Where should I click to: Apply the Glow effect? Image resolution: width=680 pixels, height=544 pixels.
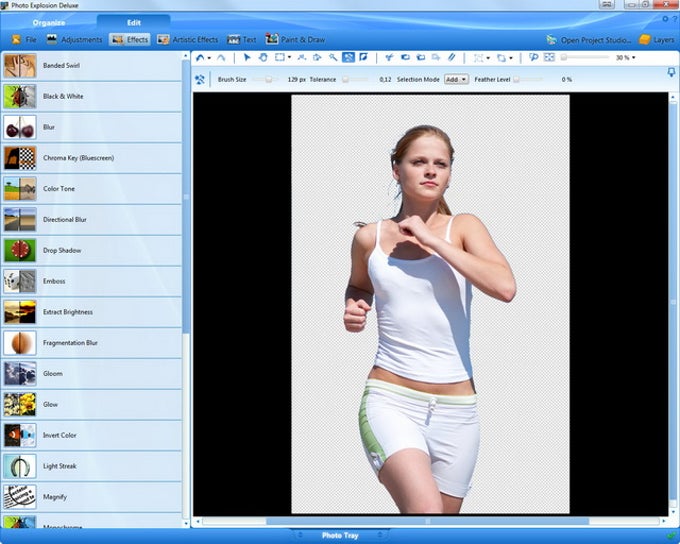click(x=92, y=404)
